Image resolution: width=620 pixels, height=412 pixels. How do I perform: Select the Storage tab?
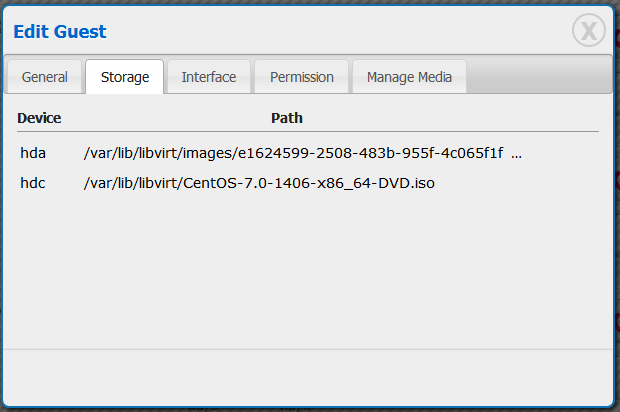tap(125, 77)
